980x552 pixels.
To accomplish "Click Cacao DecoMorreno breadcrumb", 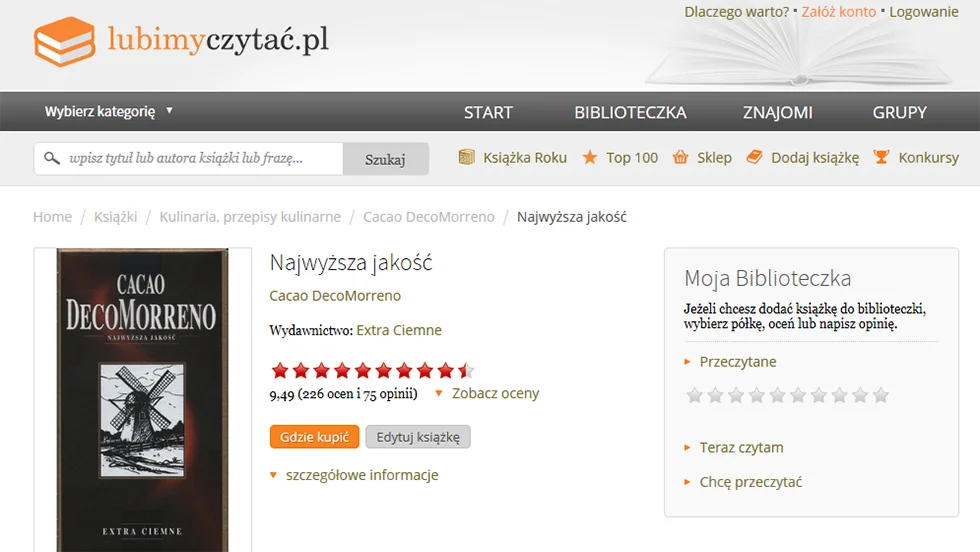I will [429, 217].
